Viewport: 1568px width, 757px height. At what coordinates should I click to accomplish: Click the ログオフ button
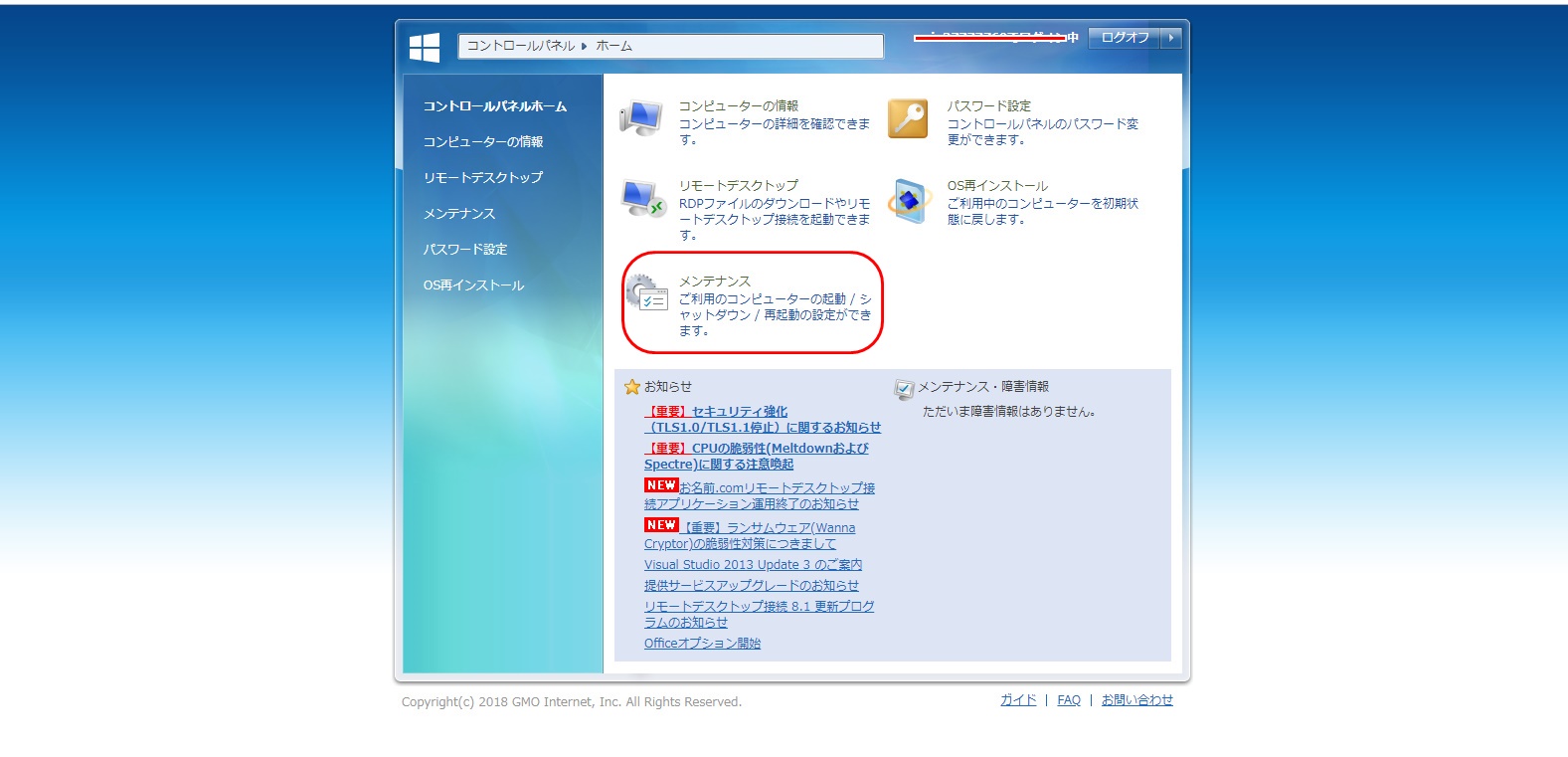(1125, 38)
